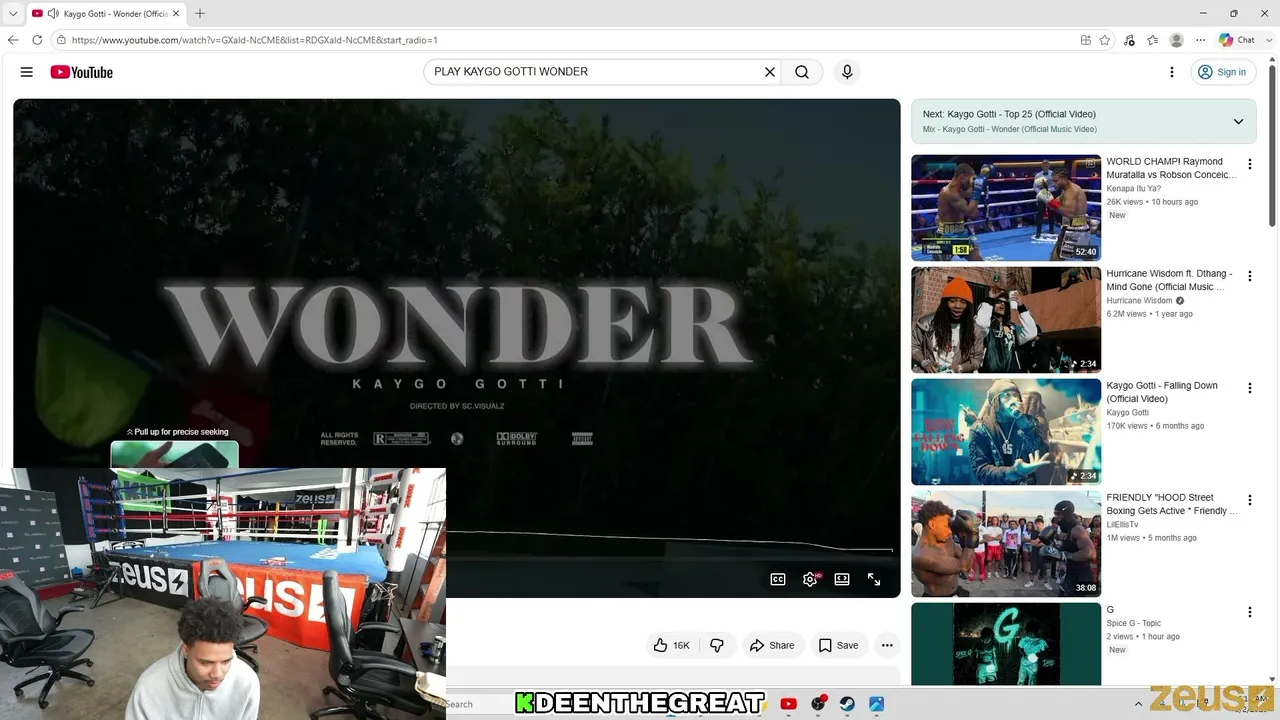Open the browser Settings and more menu
Image resolution: width=1280 pixels, height=720 pixels.
coord(1201,40)
